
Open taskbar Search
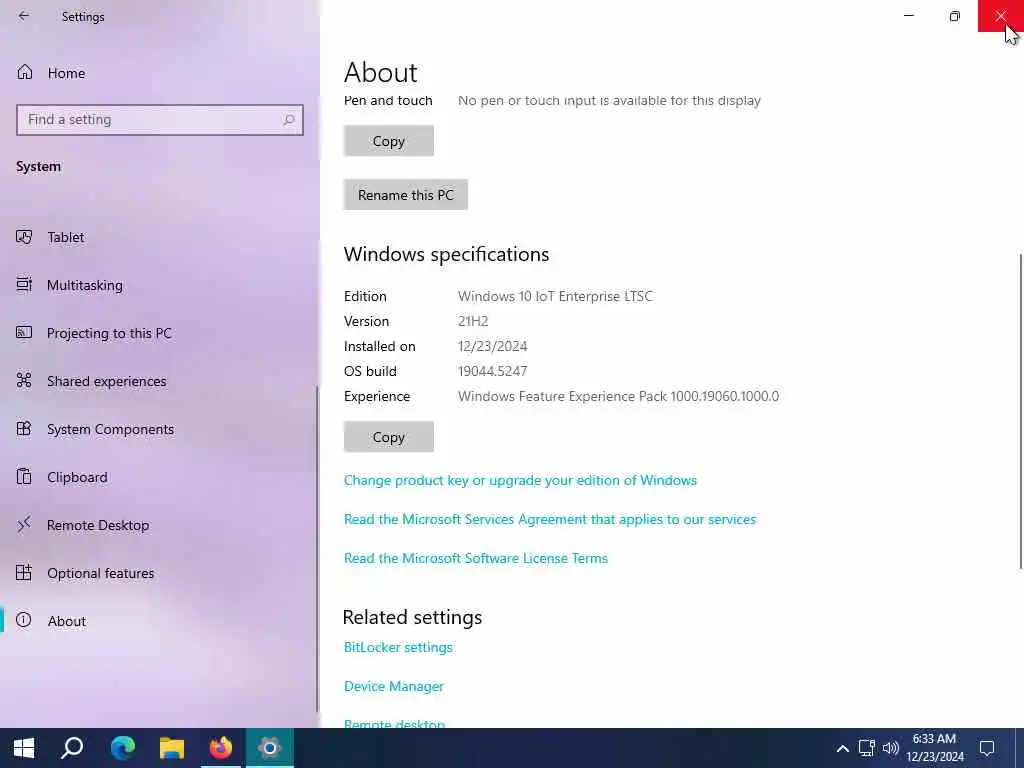pyautogui.click(x=72, y=748)
